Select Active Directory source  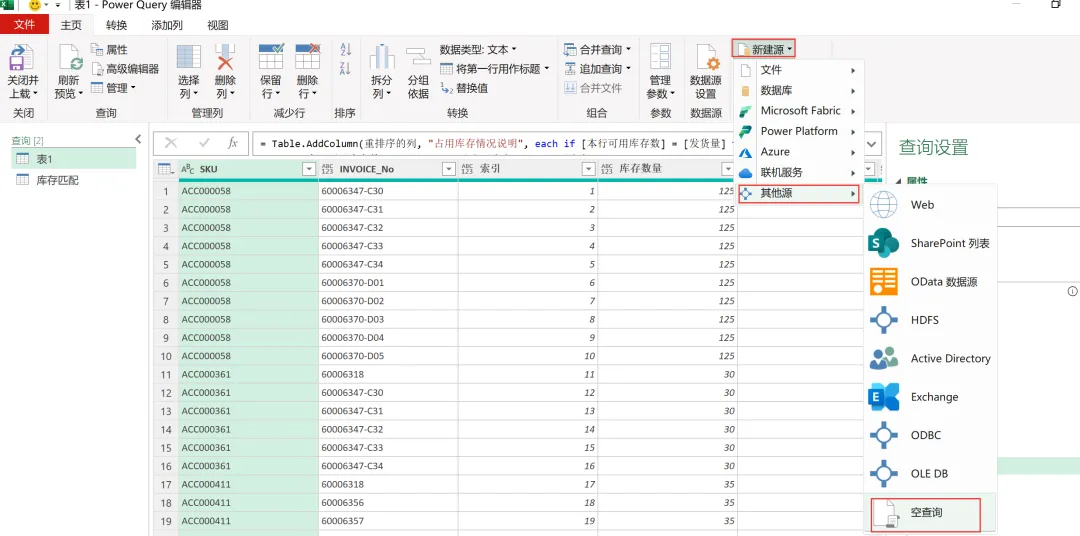coord(930,358)
